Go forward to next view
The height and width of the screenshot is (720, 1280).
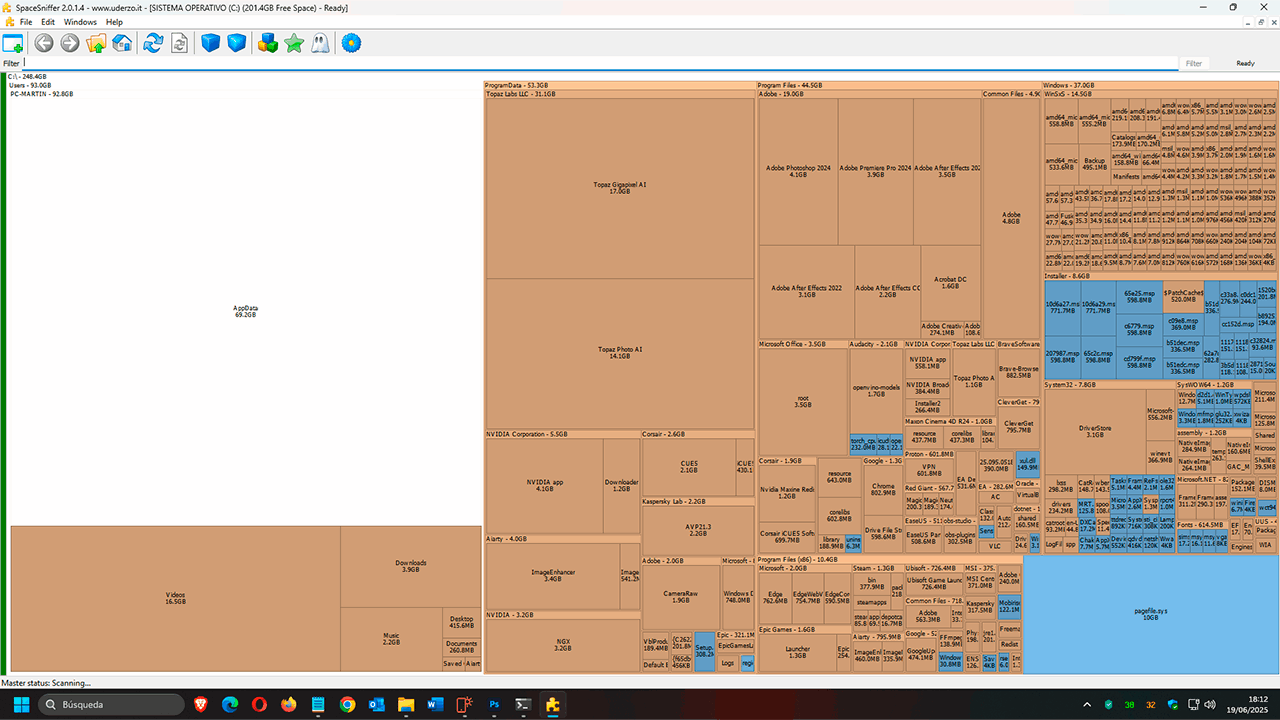point(70,43)
